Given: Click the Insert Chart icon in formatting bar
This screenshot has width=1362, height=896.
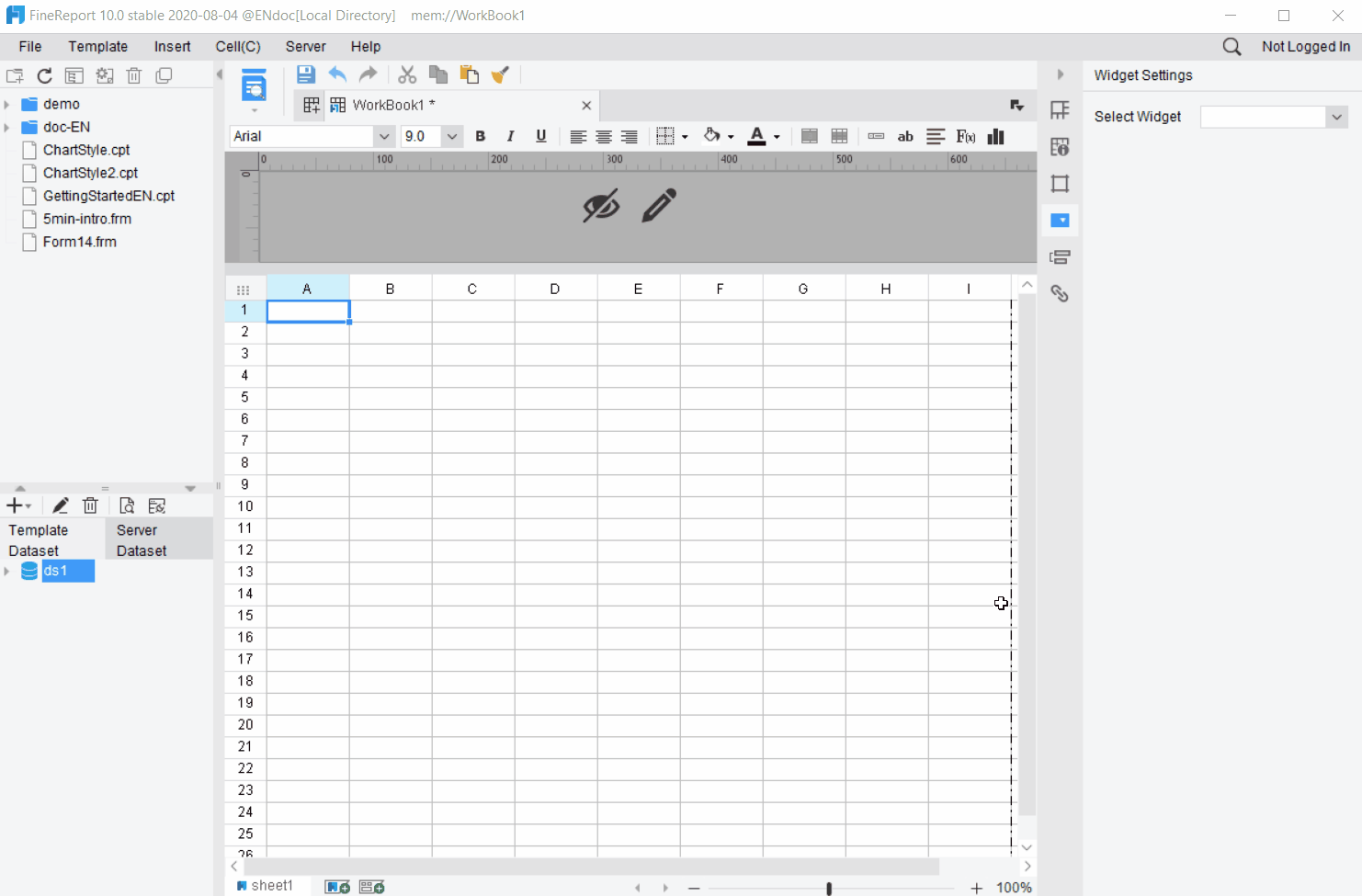Looking at the screenshot, I should (995, 136).
